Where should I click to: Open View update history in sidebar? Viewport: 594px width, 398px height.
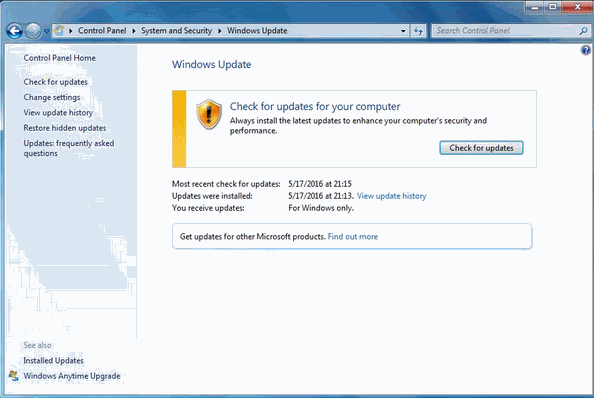tap(58, 112)
